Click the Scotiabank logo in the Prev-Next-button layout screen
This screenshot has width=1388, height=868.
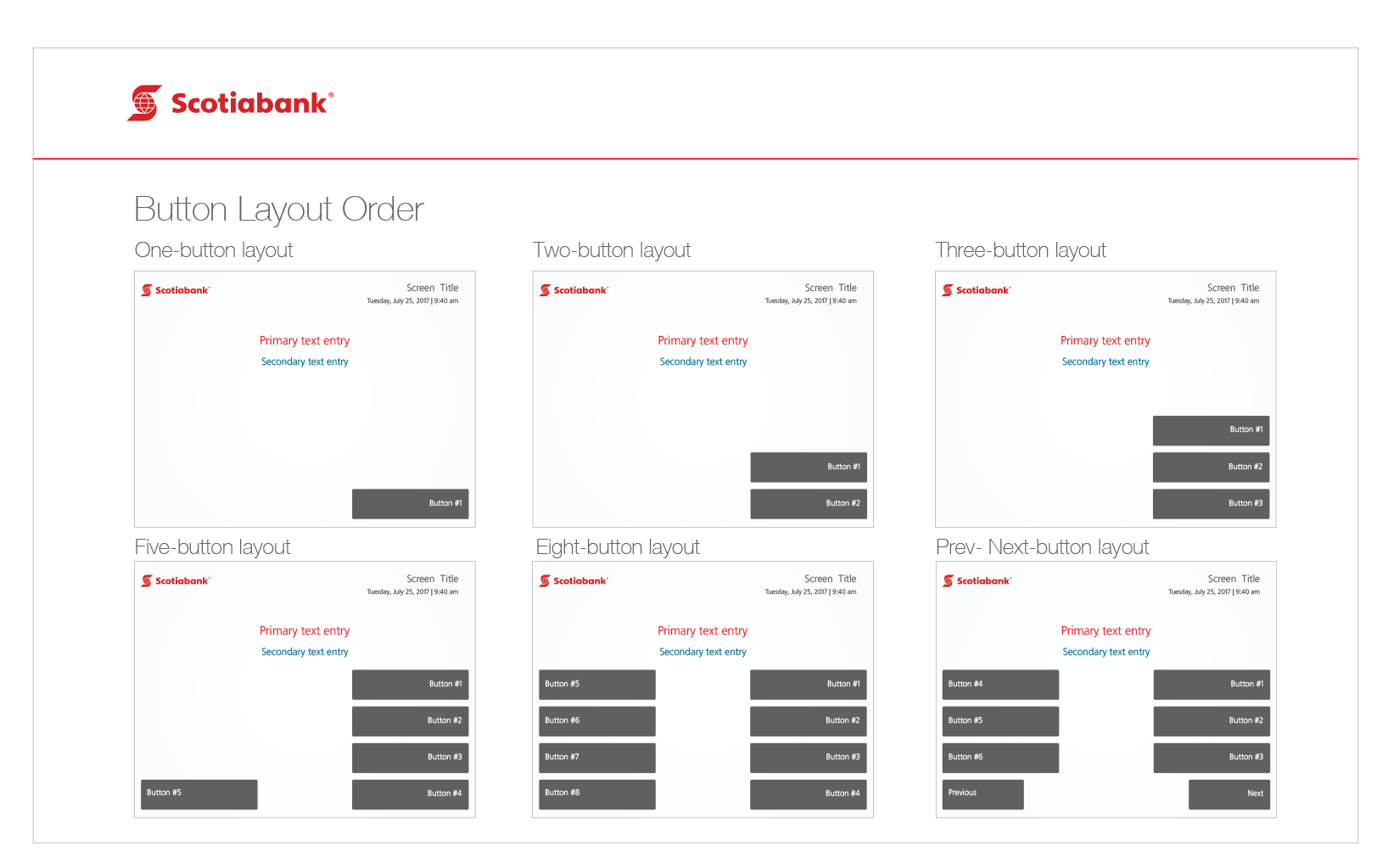[x=977, y=581]
